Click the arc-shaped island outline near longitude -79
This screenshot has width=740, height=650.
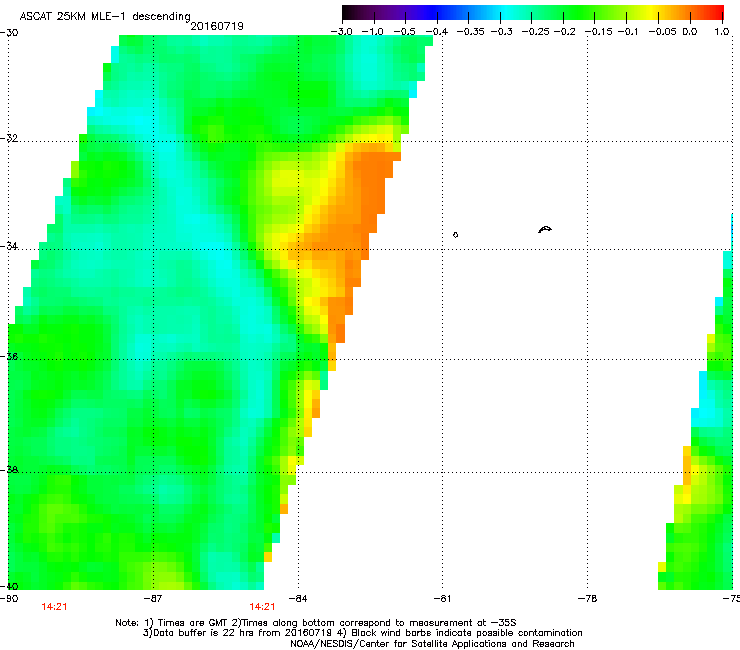click(x=545, y=229)
